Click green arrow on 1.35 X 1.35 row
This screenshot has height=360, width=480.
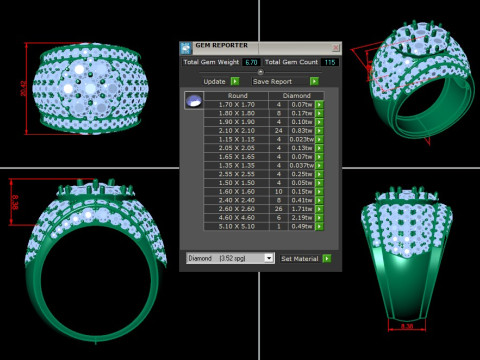pos(319,165)
